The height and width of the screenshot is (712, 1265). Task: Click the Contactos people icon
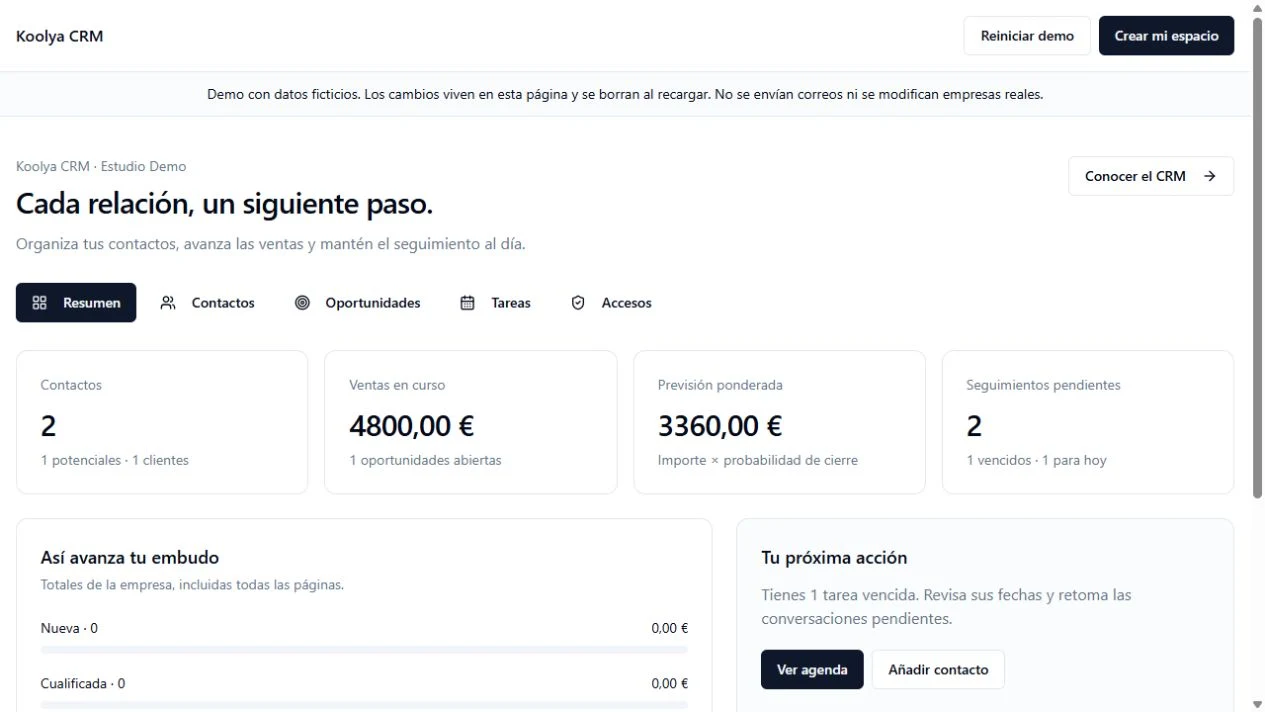[x=168, y=303]
